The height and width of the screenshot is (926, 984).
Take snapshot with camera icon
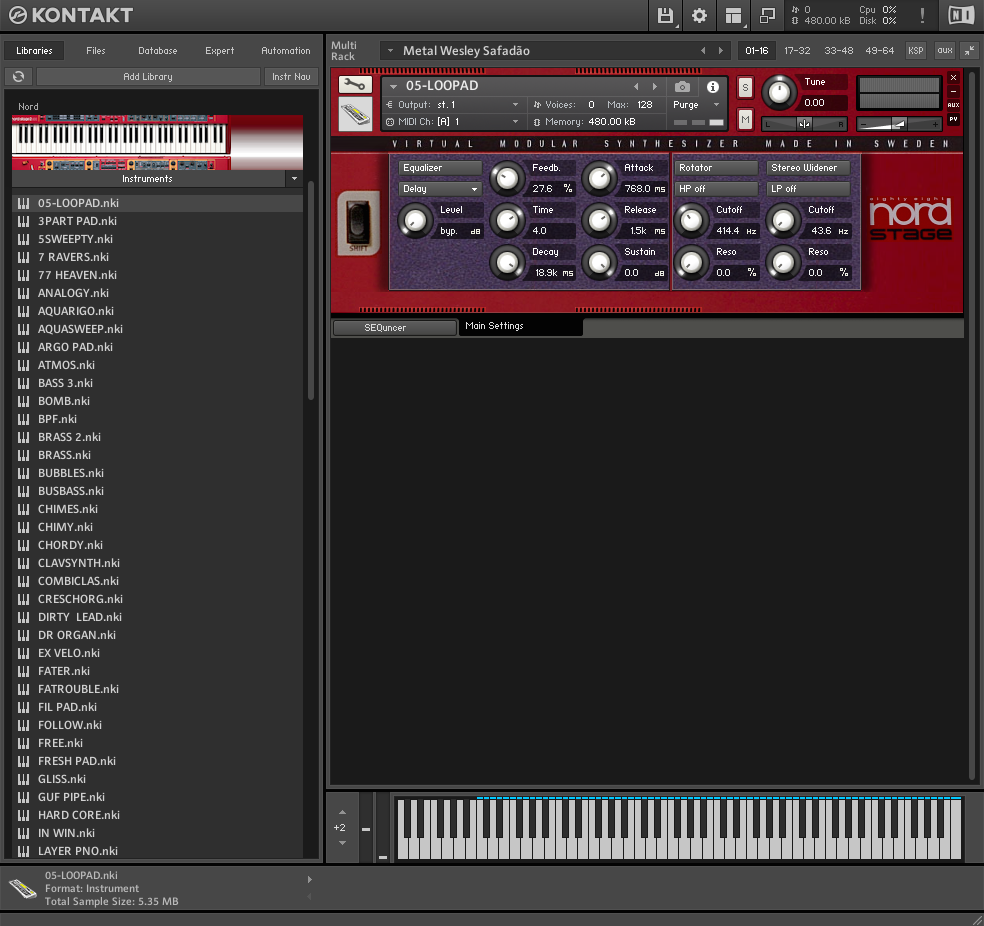[x=682, y=87]
